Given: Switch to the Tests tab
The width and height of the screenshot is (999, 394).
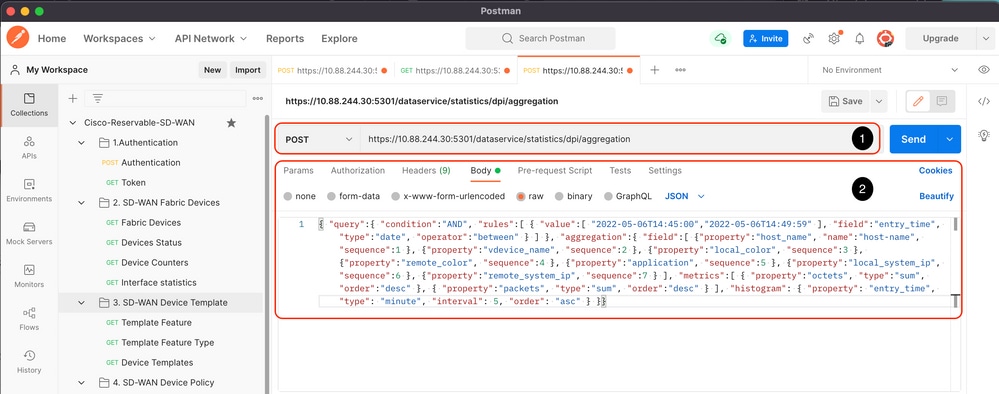Looking at the screenshot, I should [x=620, y=170].
